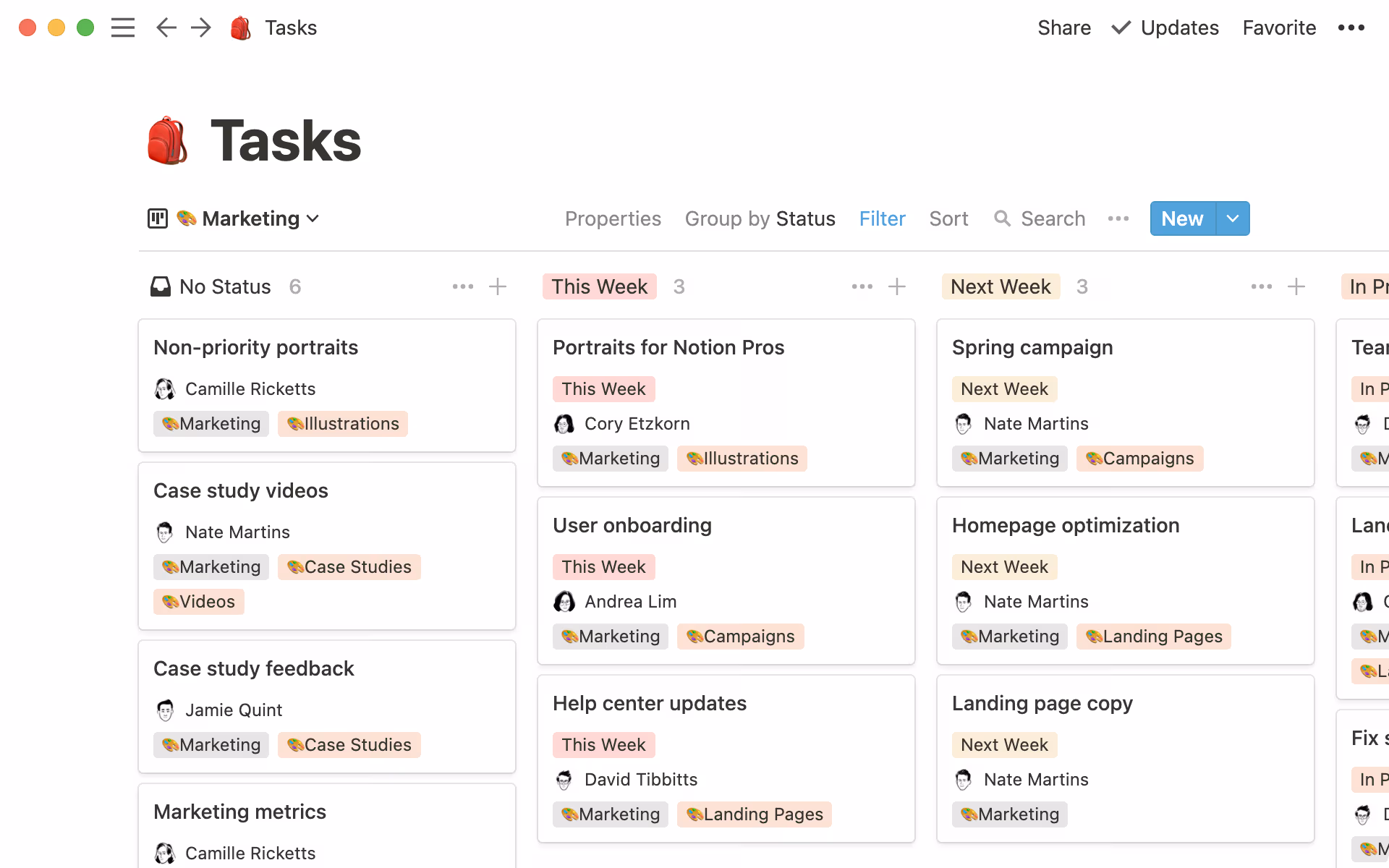
Task: Open the Filter menu
Action: pyautogui.click(x=882, y=218)
